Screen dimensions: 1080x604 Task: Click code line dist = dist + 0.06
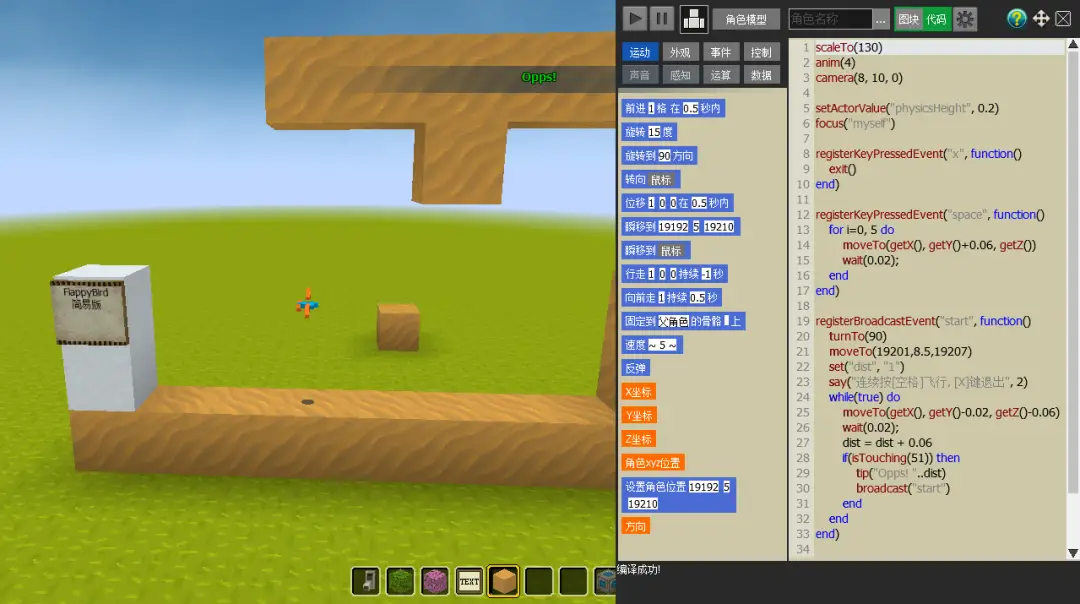pyautogui.click(x=887, y=443)
